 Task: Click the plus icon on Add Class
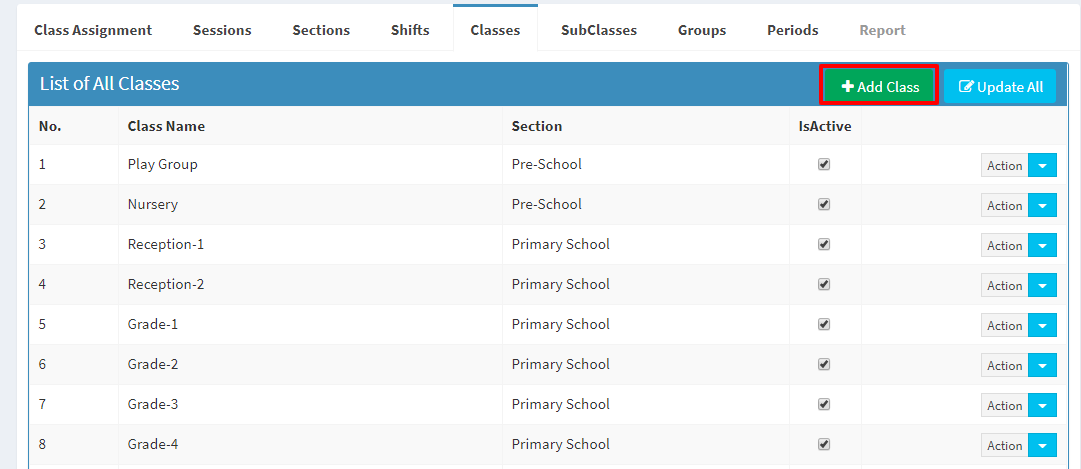pos(848,87)
